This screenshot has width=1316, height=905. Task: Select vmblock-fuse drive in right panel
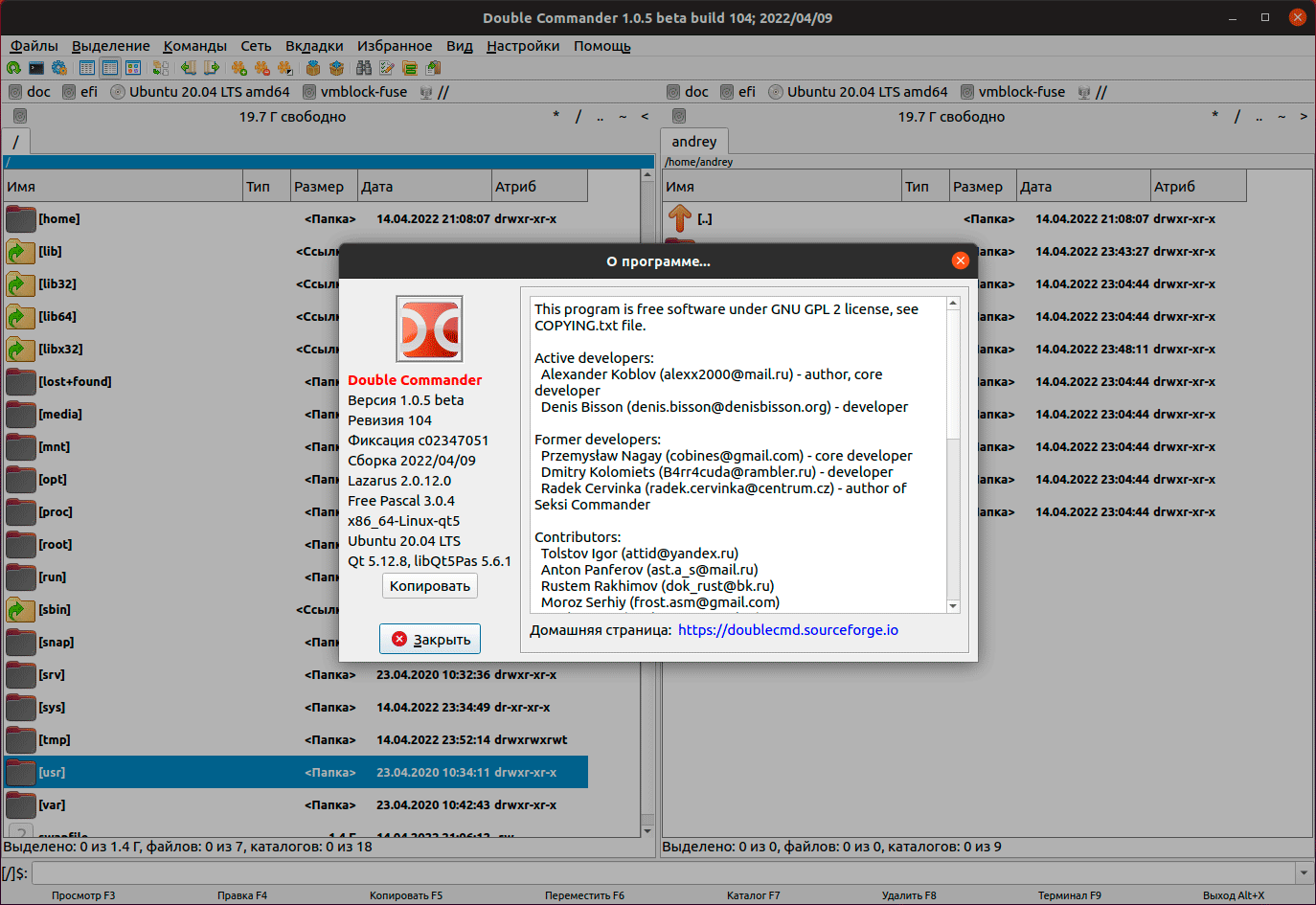coord(1013,92)
